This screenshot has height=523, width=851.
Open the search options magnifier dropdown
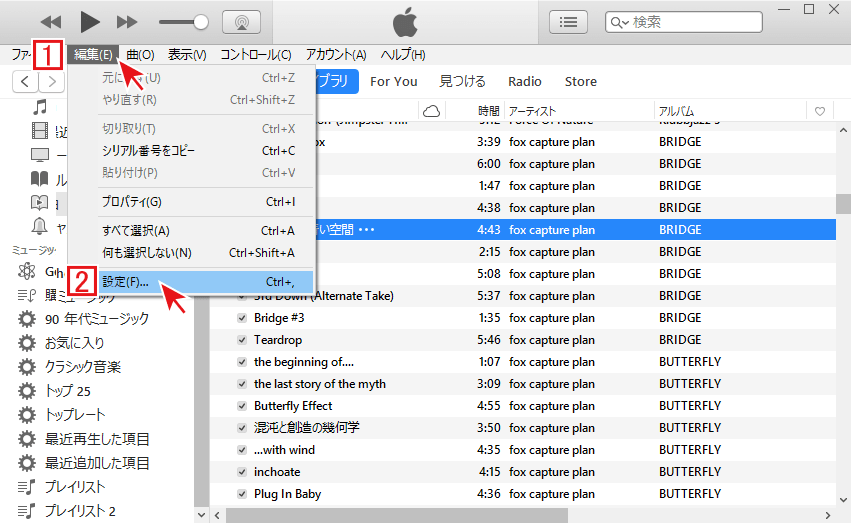619,22
